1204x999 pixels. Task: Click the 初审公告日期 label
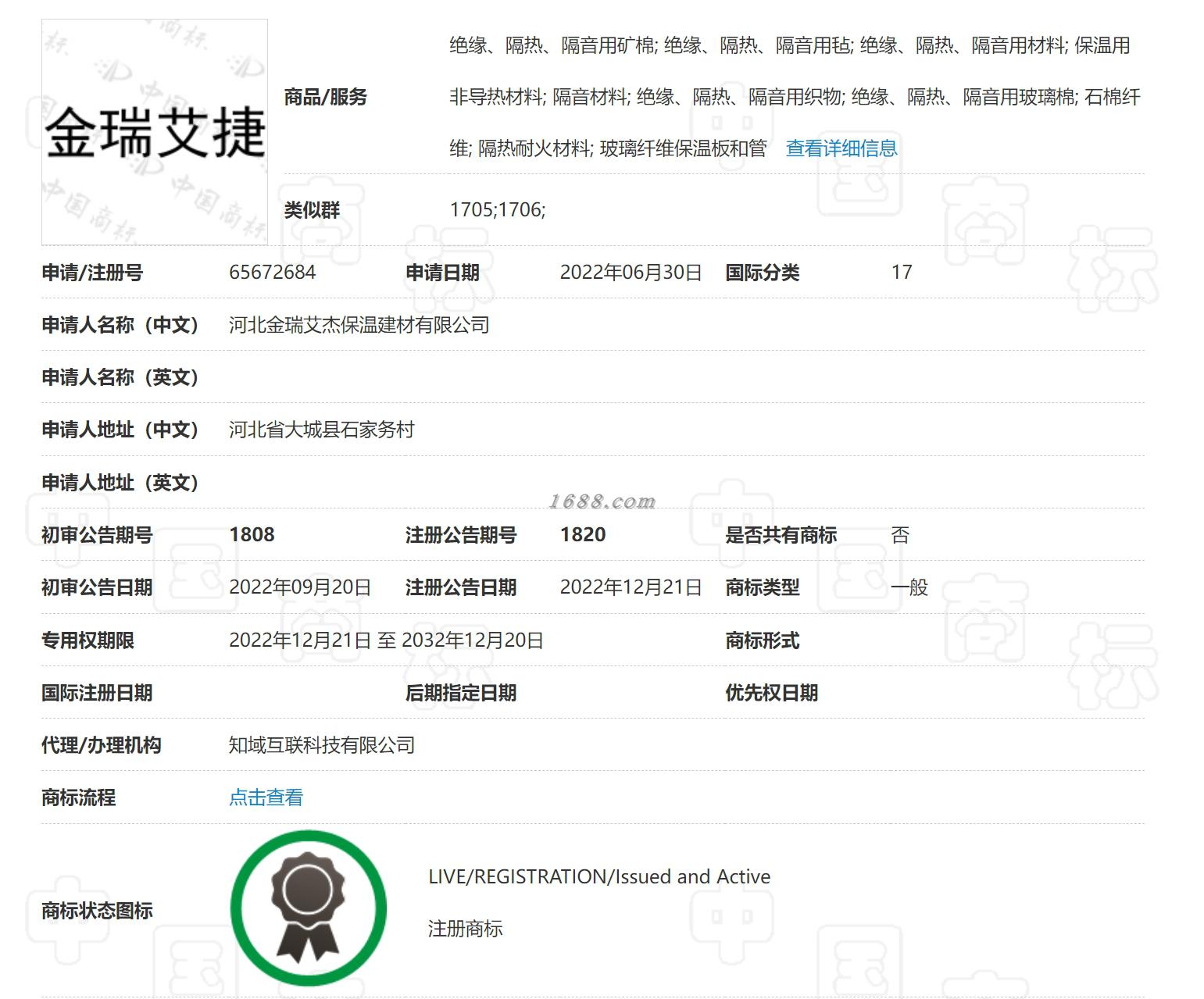point(97,587)
